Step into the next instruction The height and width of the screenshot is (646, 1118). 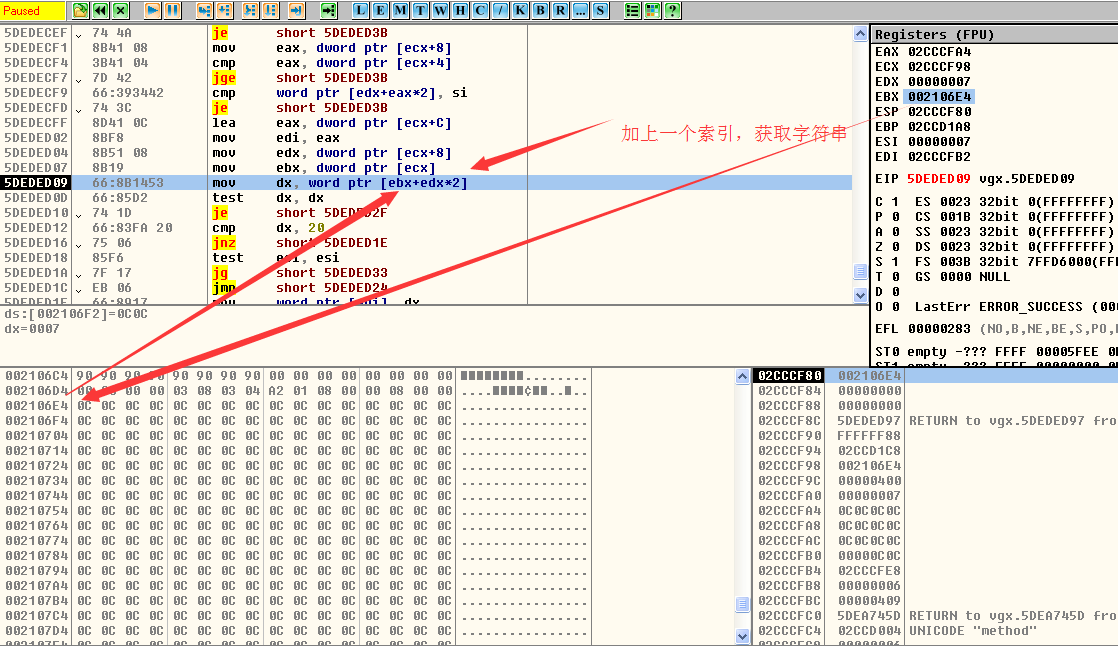[204, 10]
